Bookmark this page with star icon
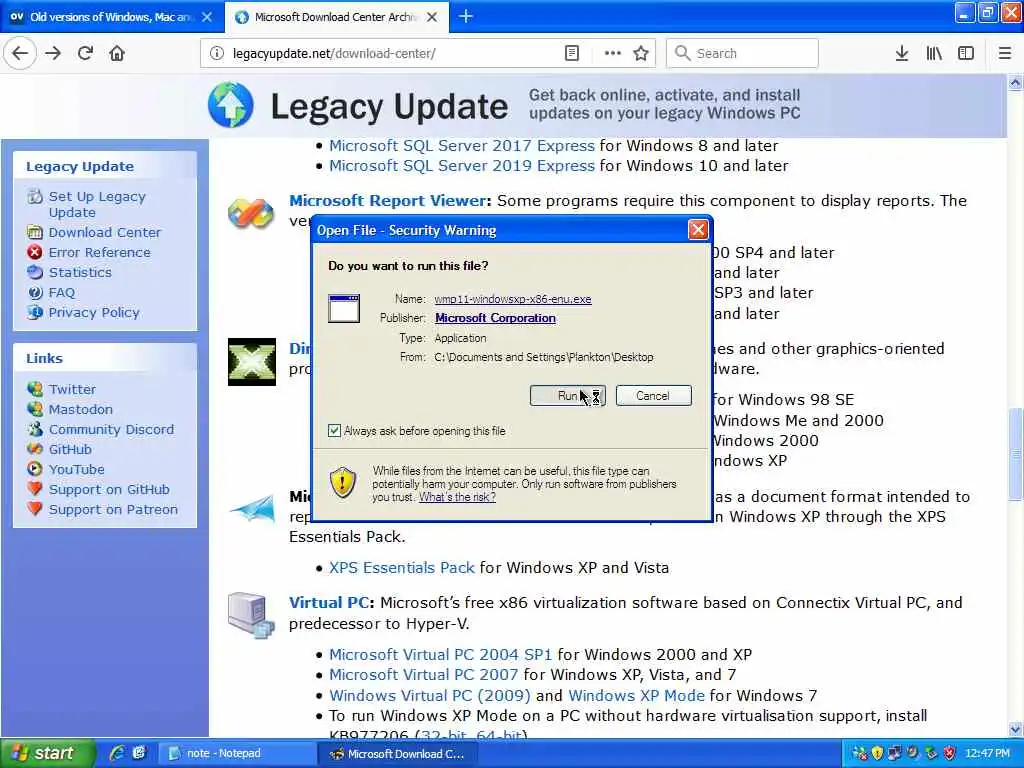The image size is (1024, 768). (x=641, y=53)
